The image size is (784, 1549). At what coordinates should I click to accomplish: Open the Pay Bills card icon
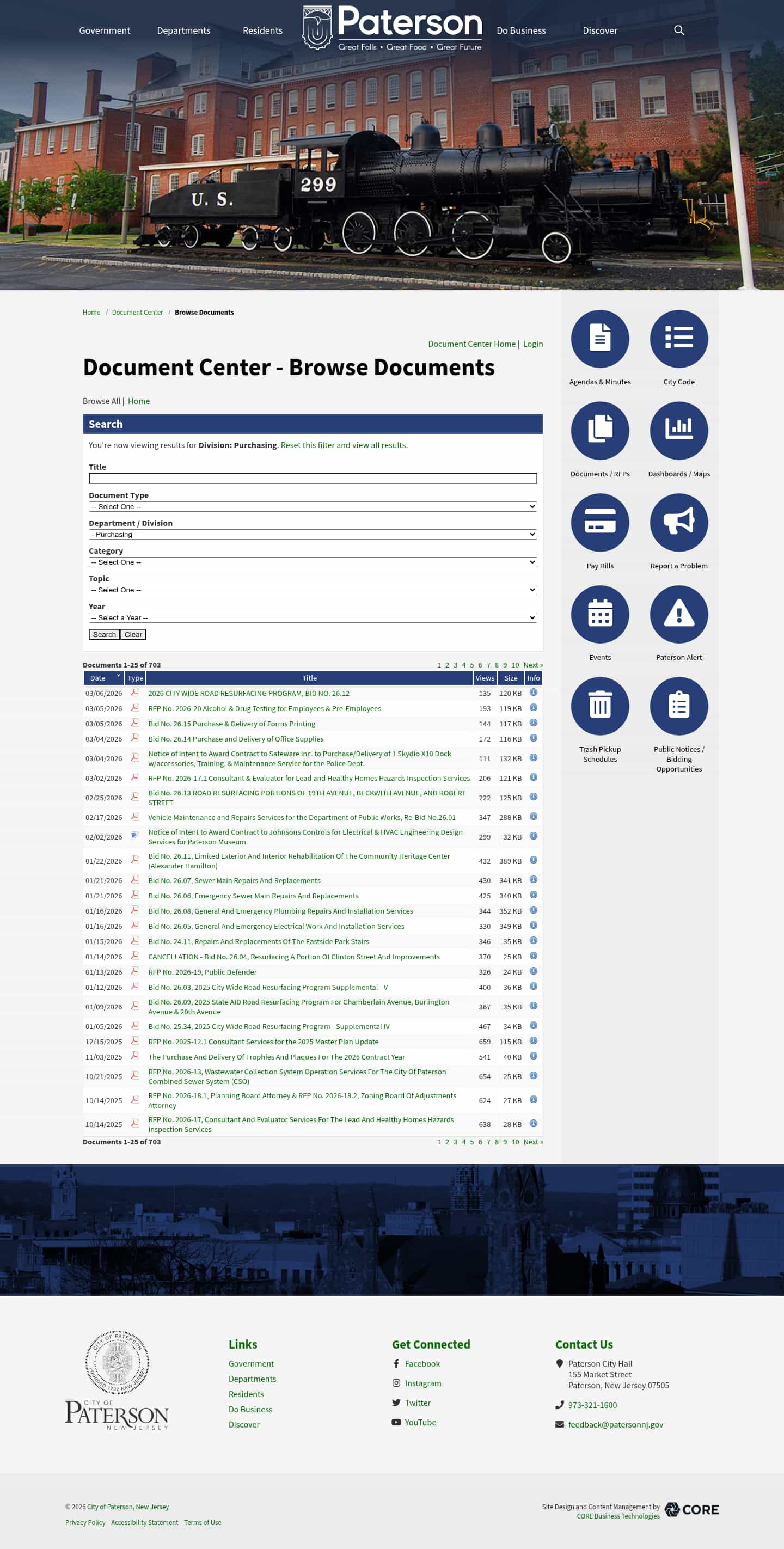tap(599, 523)
